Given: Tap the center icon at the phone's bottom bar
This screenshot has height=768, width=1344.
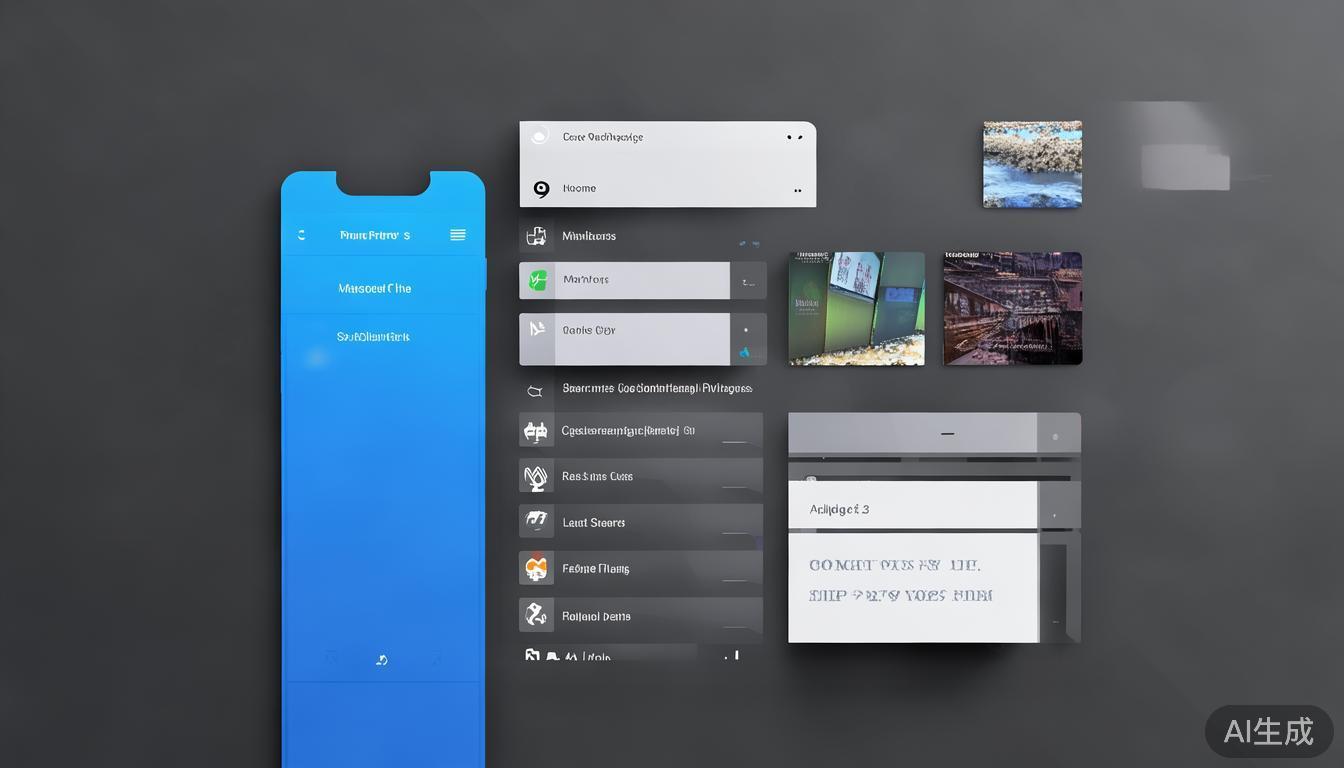Looking at the screenshot, I should point(381,659).
